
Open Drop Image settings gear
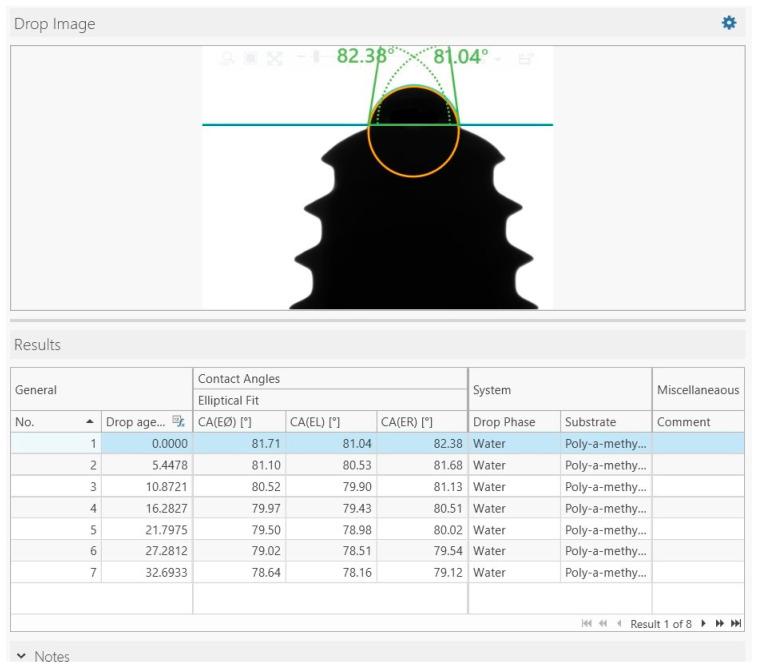[x=728, y=23]
